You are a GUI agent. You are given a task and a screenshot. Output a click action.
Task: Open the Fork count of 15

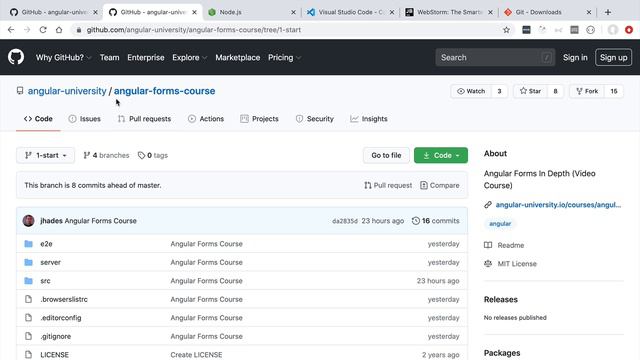614,91
